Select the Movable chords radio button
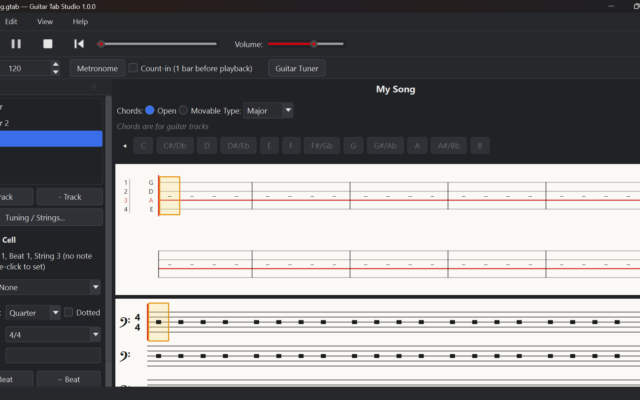Viewport: 640px width, 400px height. point(183,110)
